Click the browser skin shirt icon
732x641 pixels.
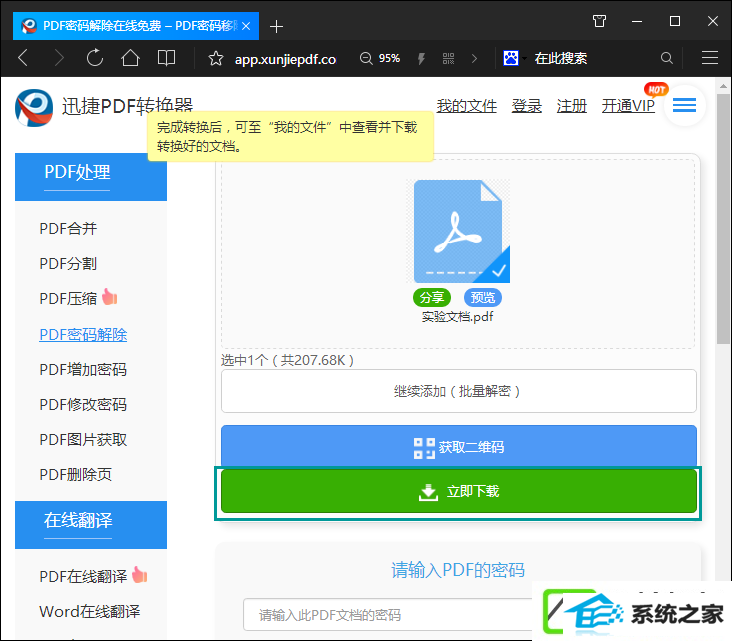pos(599,21)
